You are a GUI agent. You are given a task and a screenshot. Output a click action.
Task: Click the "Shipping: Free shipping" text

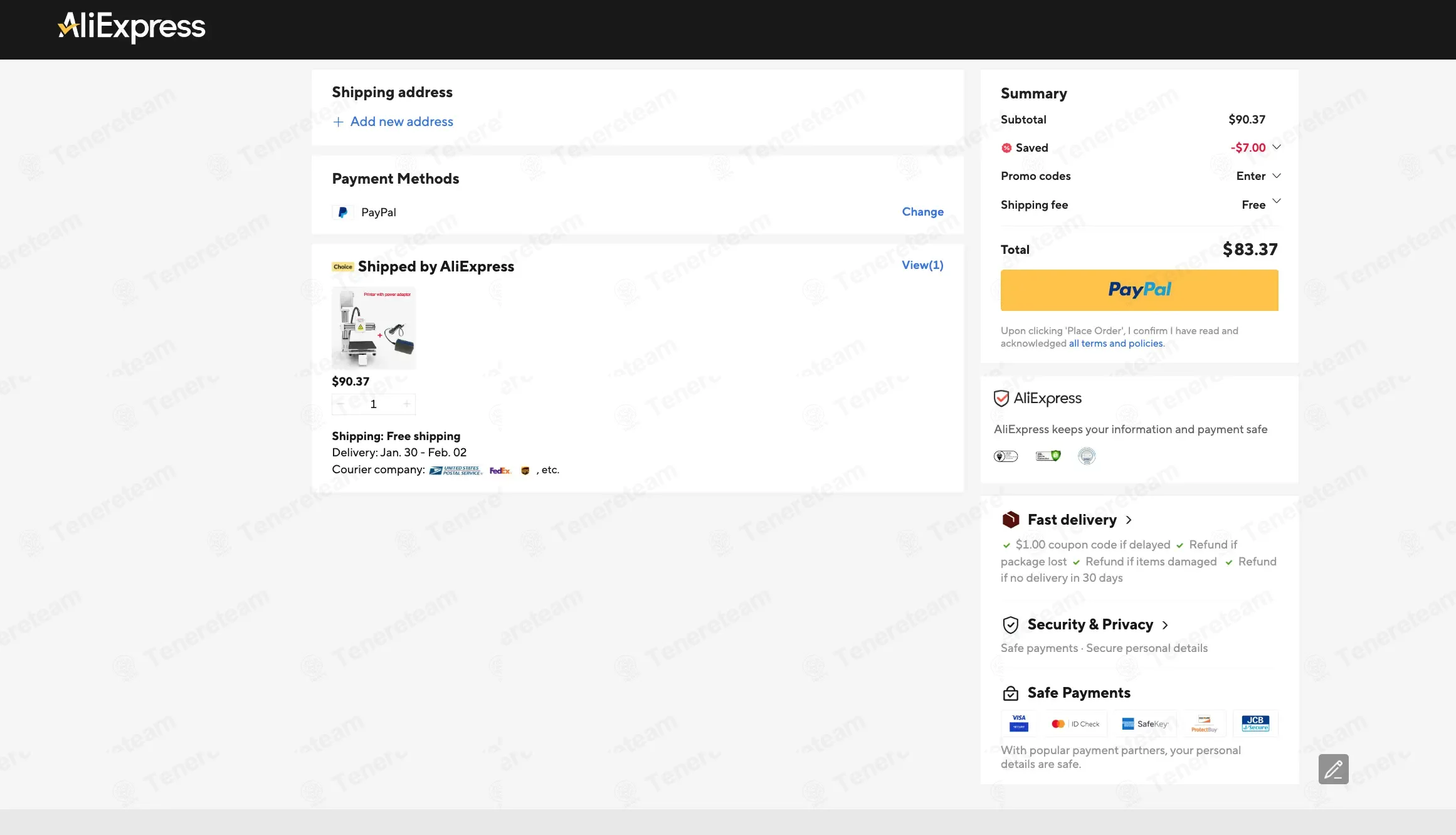(x=396, y=436)
